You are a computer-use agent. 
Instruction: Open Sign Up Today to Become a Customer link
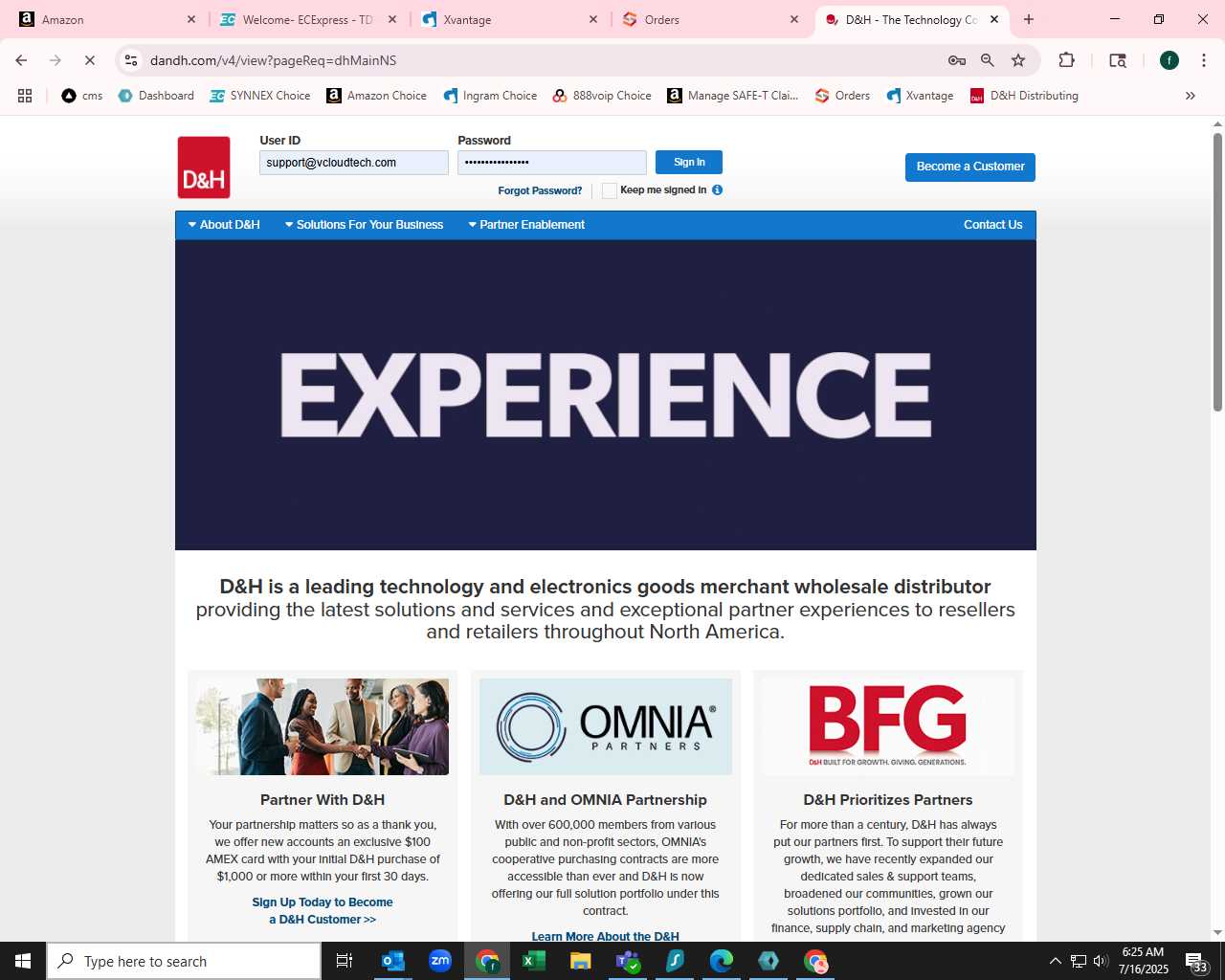pyautogui.click(x=323, y=910)
